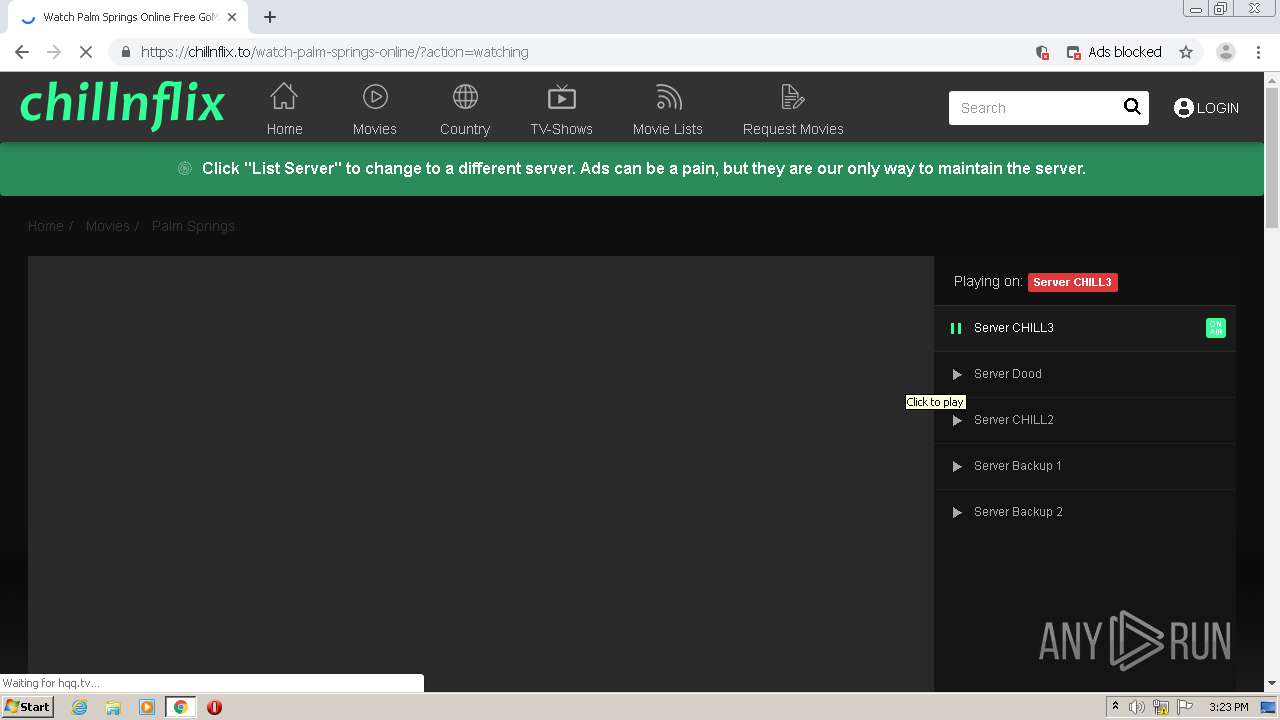Open the browser profile avatar
1280x720 pixels.
click(x=1225, y=52)
